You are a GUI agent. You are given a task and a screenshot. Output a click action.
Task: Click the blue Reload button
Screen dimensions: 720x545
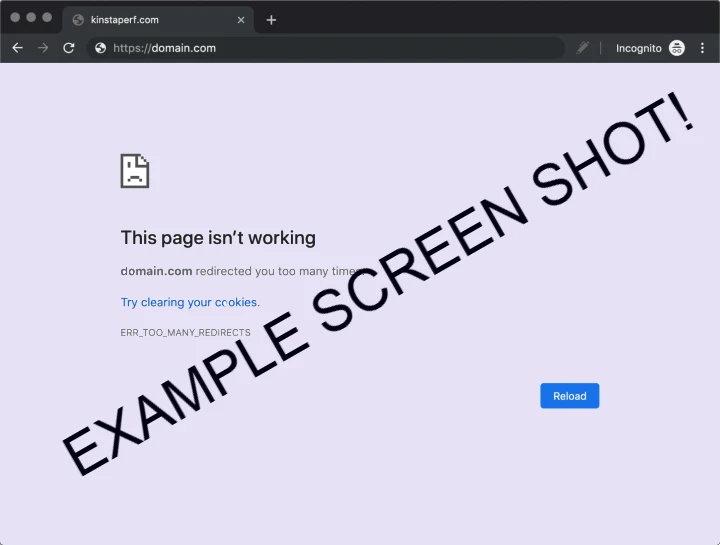[x=569, y=396]
